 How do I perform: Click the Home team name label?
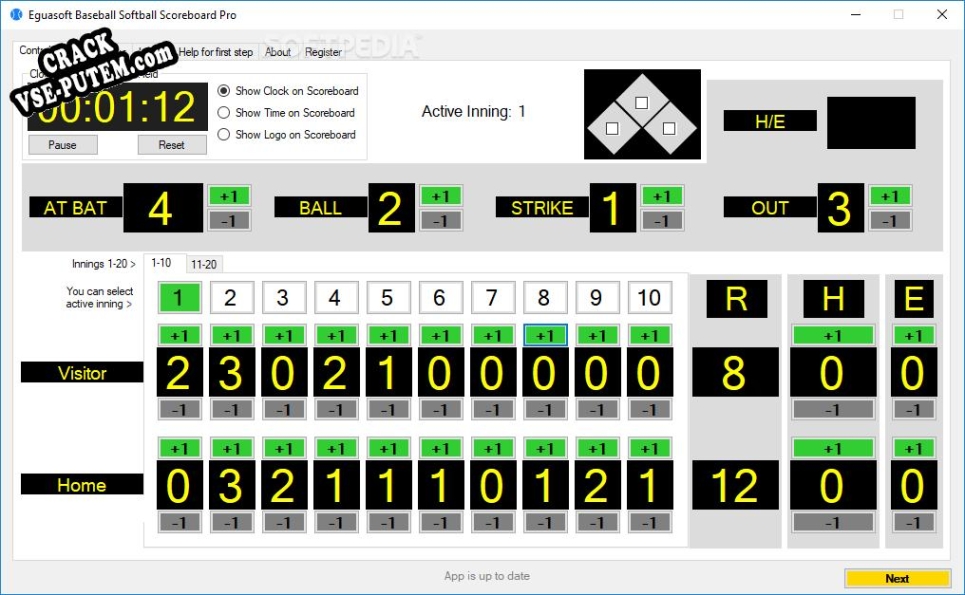[x=82, y=485]
